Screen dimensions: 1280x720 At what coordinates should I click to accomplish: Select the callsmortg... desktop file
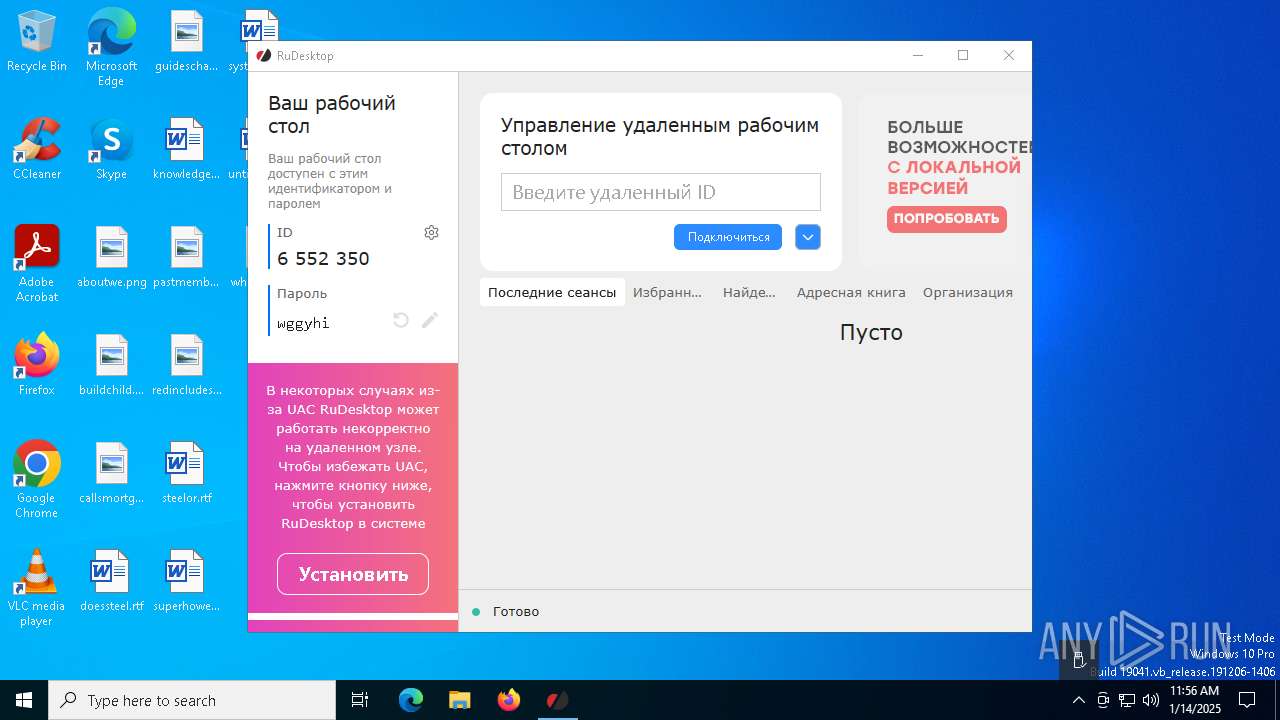pos(111,473)
